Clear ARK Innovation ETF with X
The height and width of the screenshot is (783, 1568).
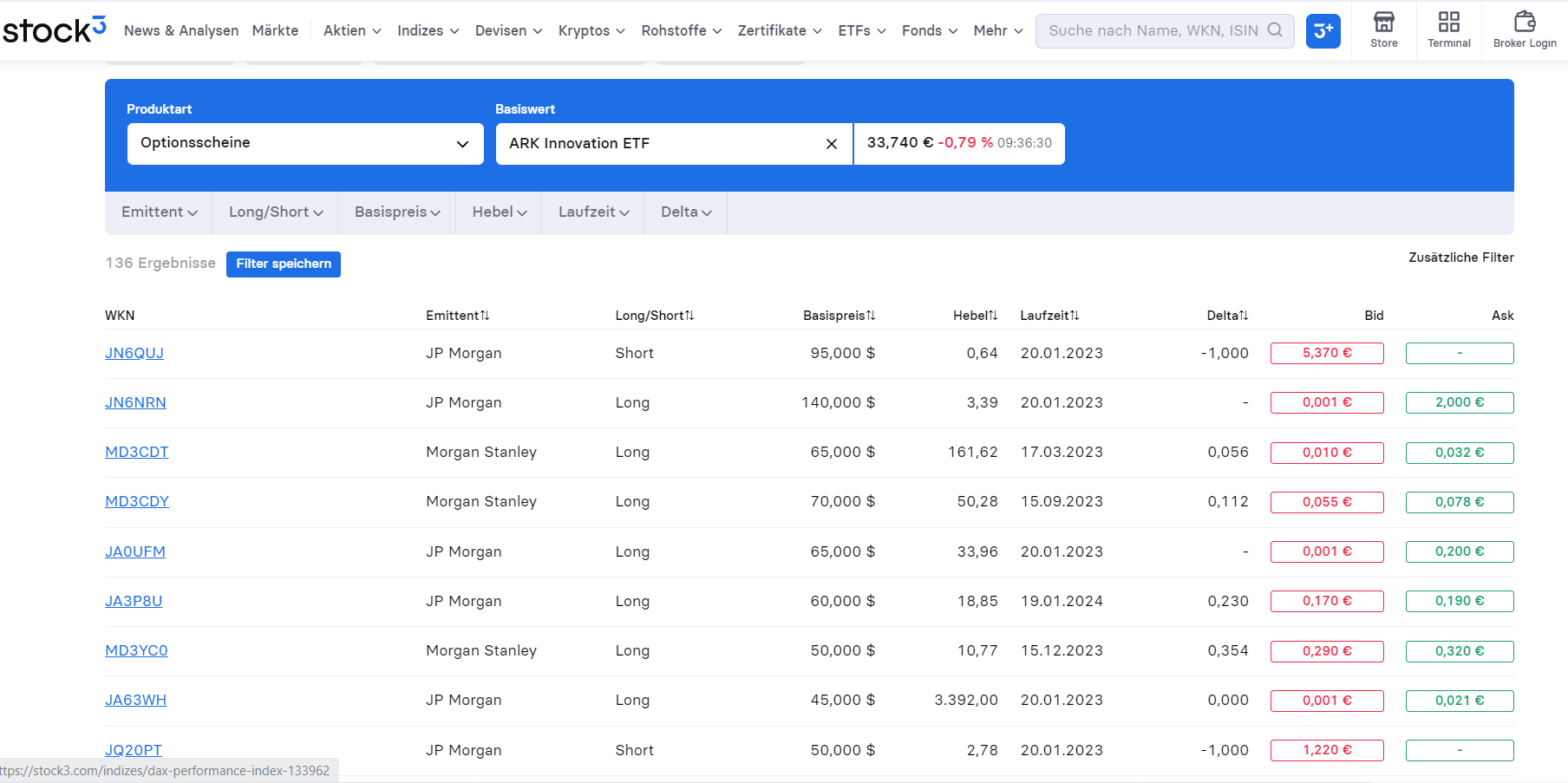pos(832,144)
